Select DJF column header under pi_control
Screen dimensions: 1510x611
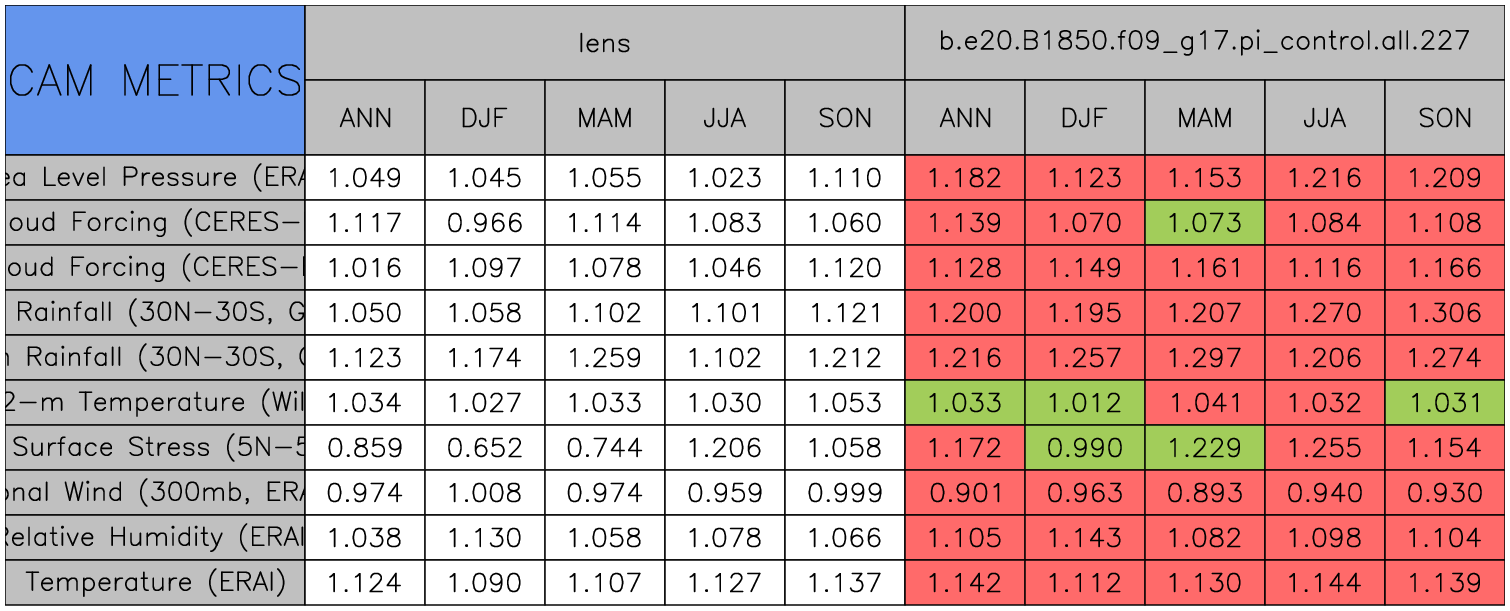point(1085,118)
